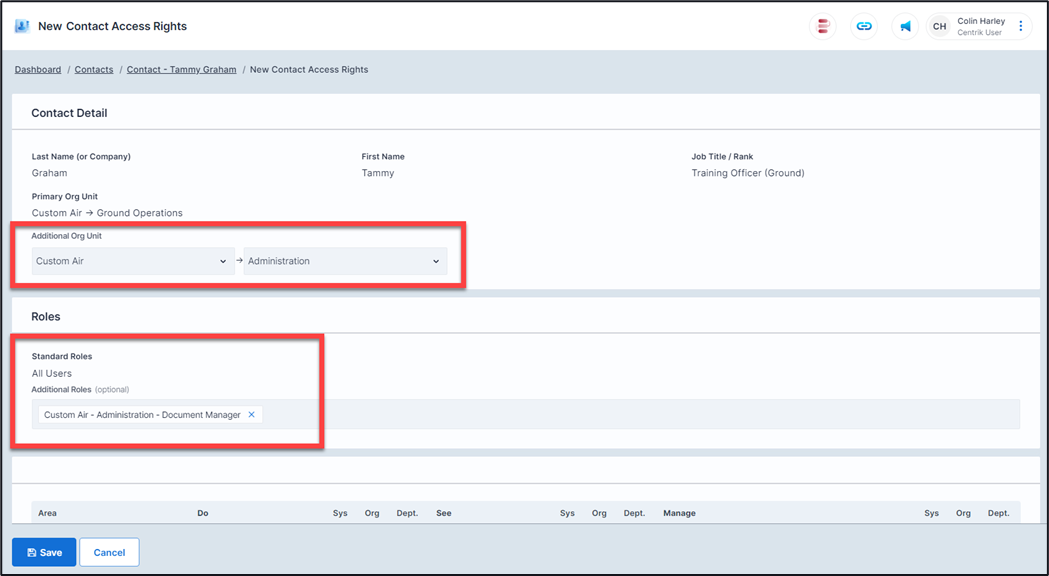Click the Area column header
Screen dimensions: 1049x576
pos(47,513)
